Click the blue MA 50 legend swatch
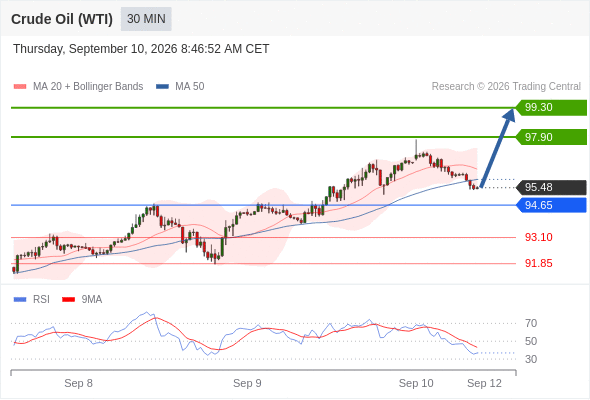590x400 pixels. tap(162, 87)
